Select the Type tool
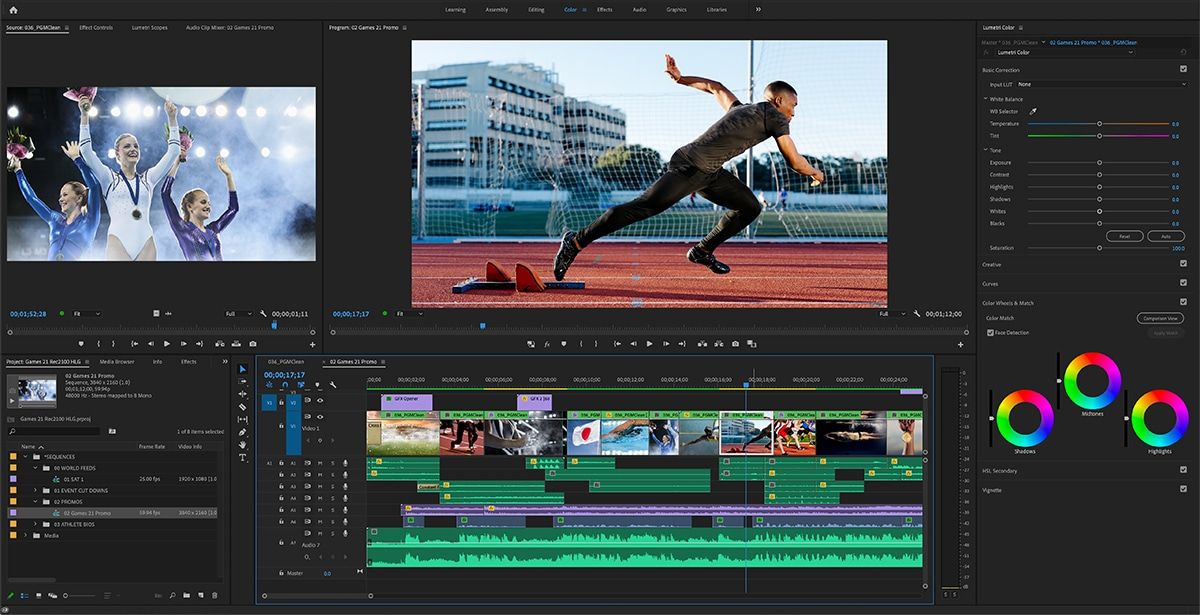 [x=242, y=458]
